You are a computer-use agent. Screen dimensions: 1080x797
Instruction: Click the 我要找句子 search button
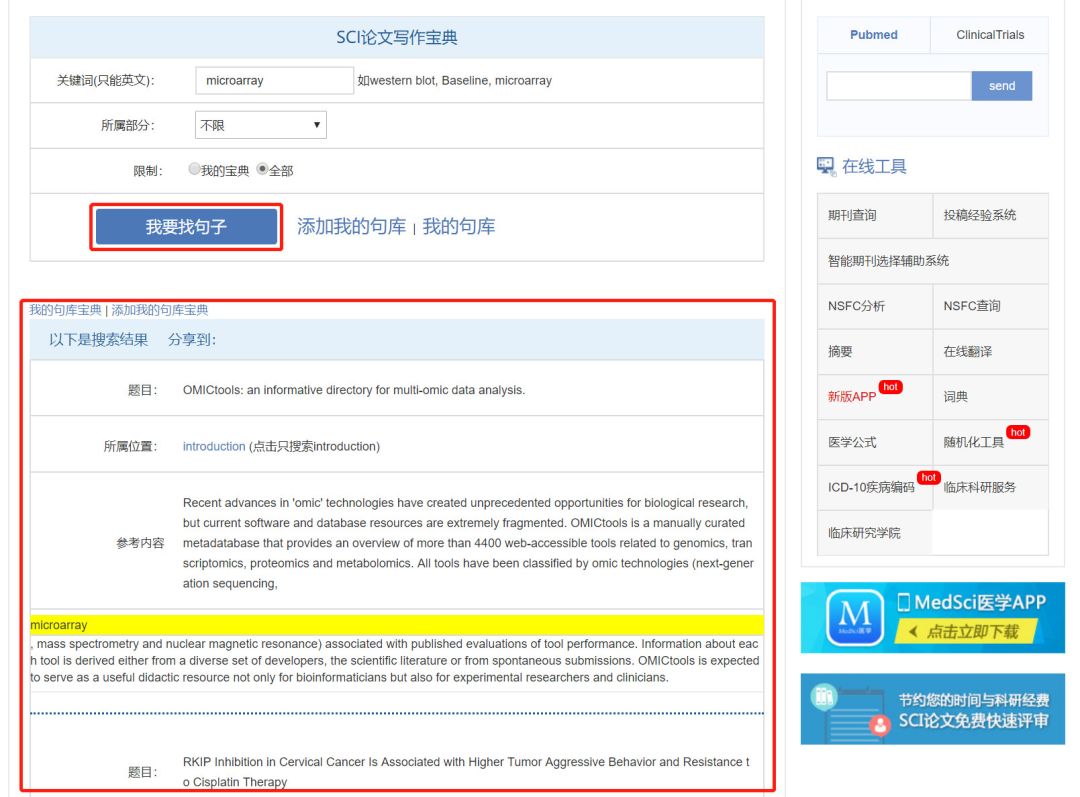[x=186, y=227]
